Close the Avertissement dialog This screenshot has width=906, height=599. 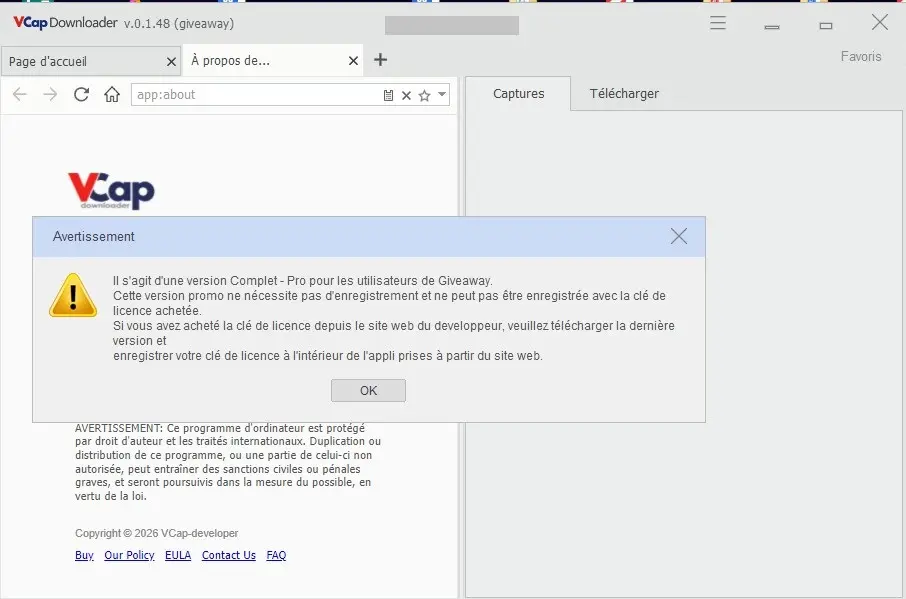tap(679, 236)
